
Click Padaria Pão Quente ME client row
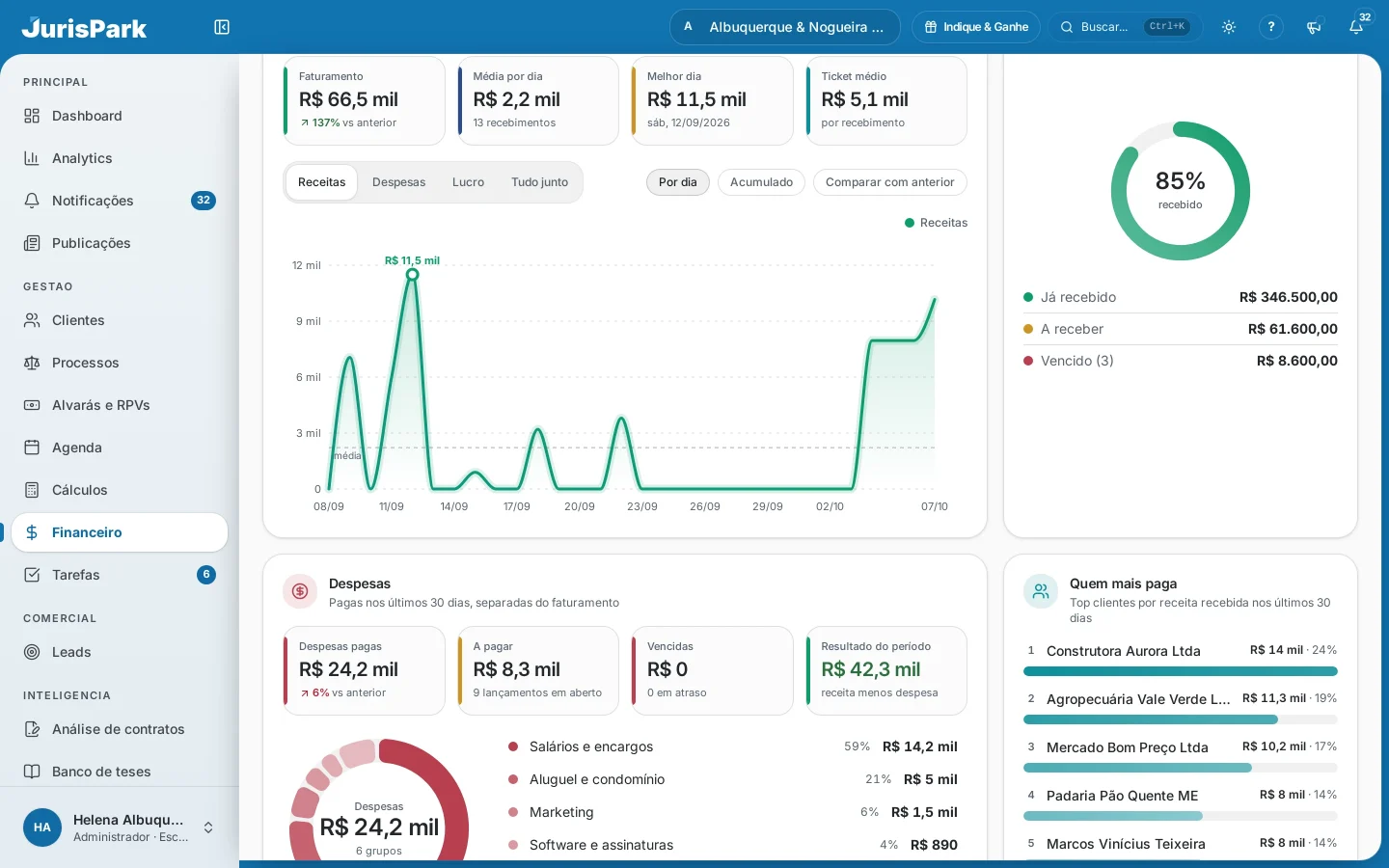click(1181, 804)
